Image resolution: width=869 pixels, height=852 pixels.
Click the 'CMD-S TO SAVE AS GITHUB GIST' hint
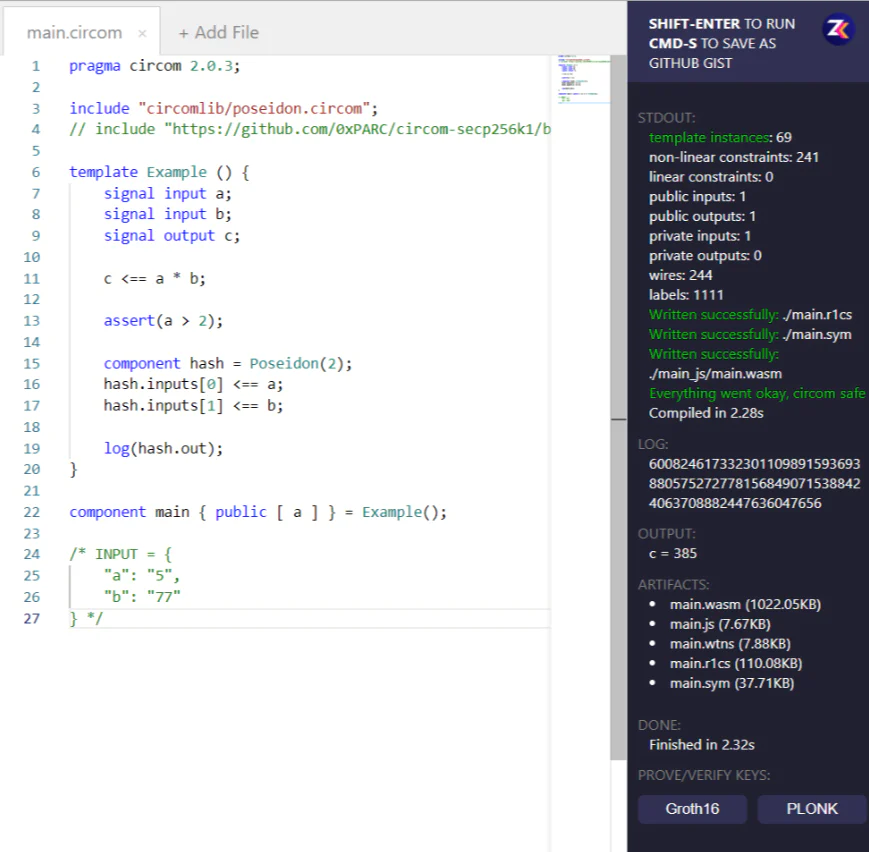coord(712,53)
